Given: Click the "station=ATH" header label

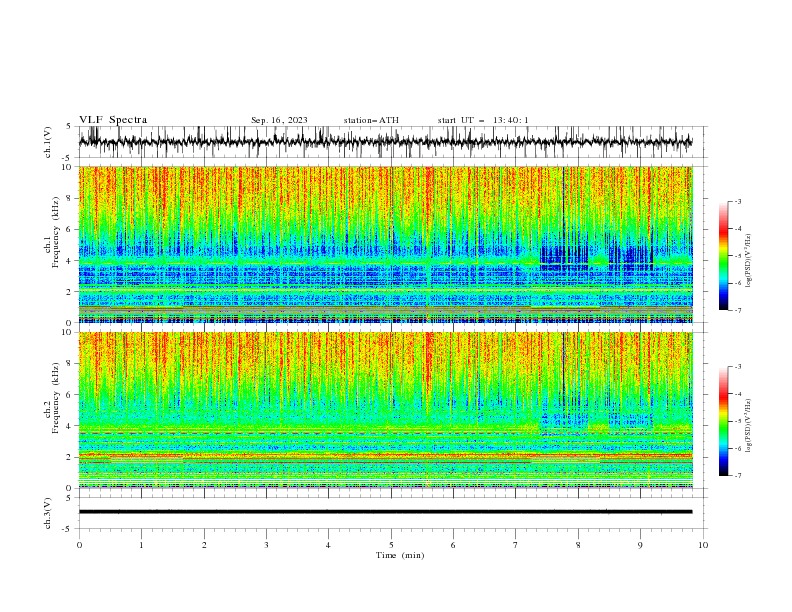Looking at the screenshot, I should click(x=371, y=120).
